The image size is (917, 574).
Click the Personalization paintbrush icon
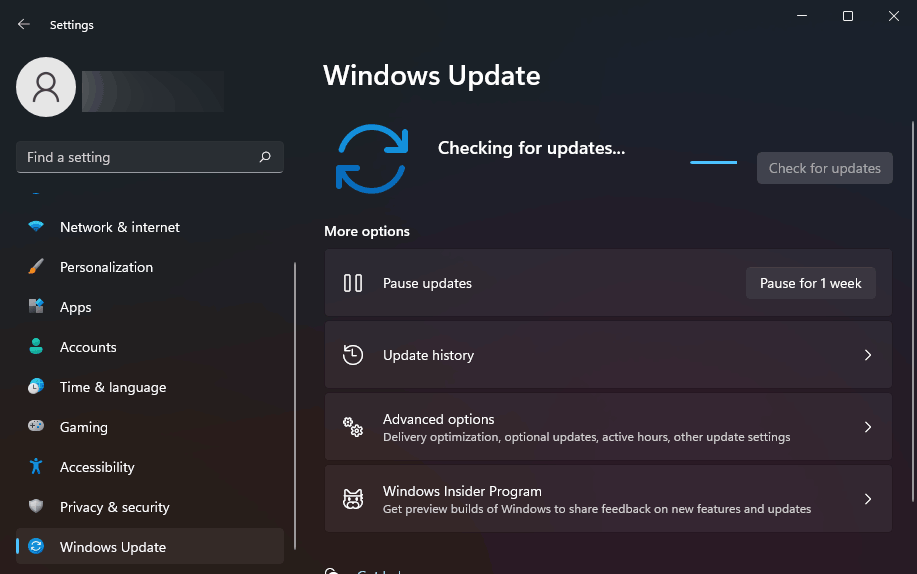pyautogui.click(x=36, y=267)
